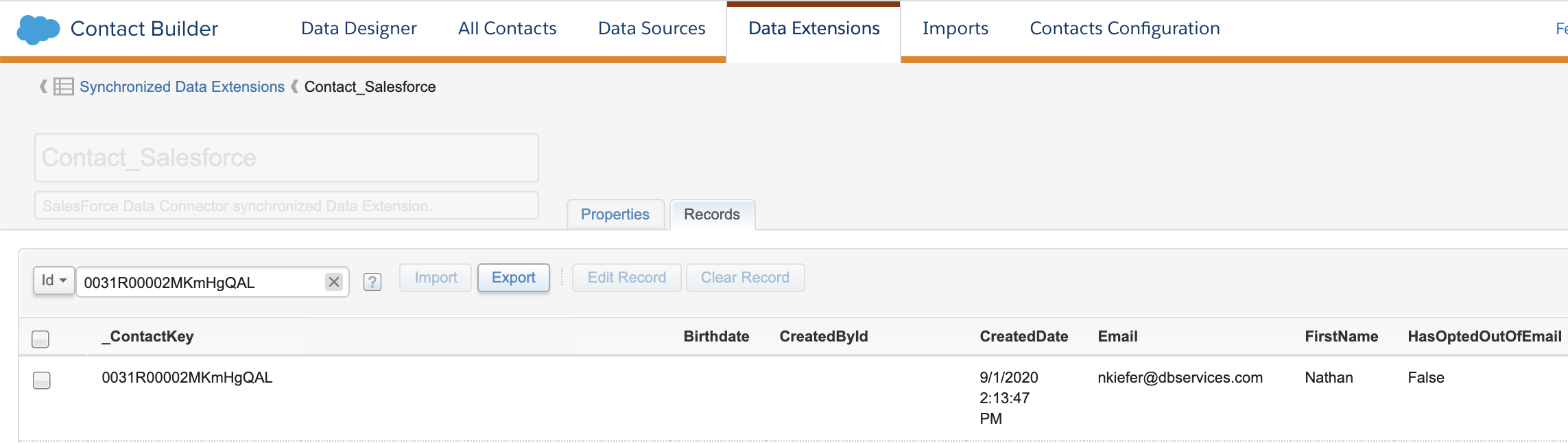Screen dimensions: 1568x443
Task: Follow the Synchronized Data Extensions breadcrumb link
Action: point(182,87)
